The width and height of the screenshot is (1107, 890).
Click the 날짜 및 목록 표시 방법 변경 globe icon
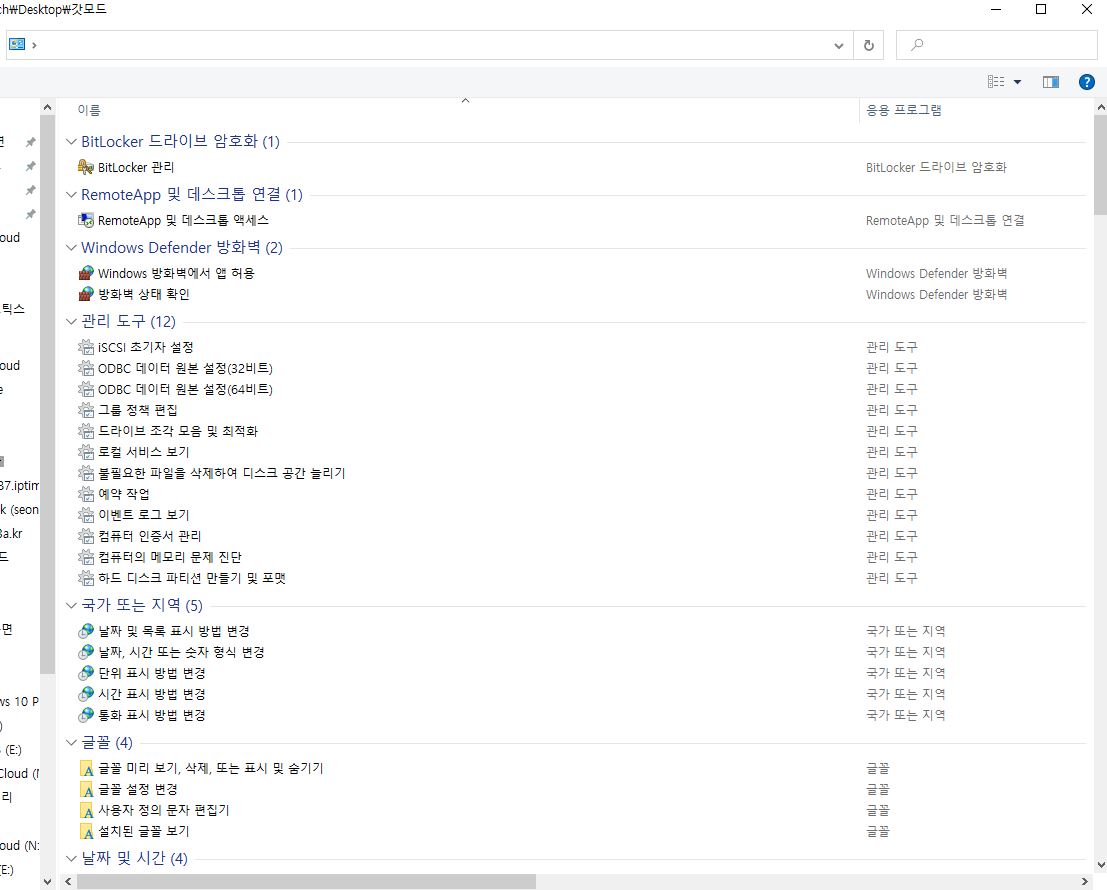click(x=86, y=631)
